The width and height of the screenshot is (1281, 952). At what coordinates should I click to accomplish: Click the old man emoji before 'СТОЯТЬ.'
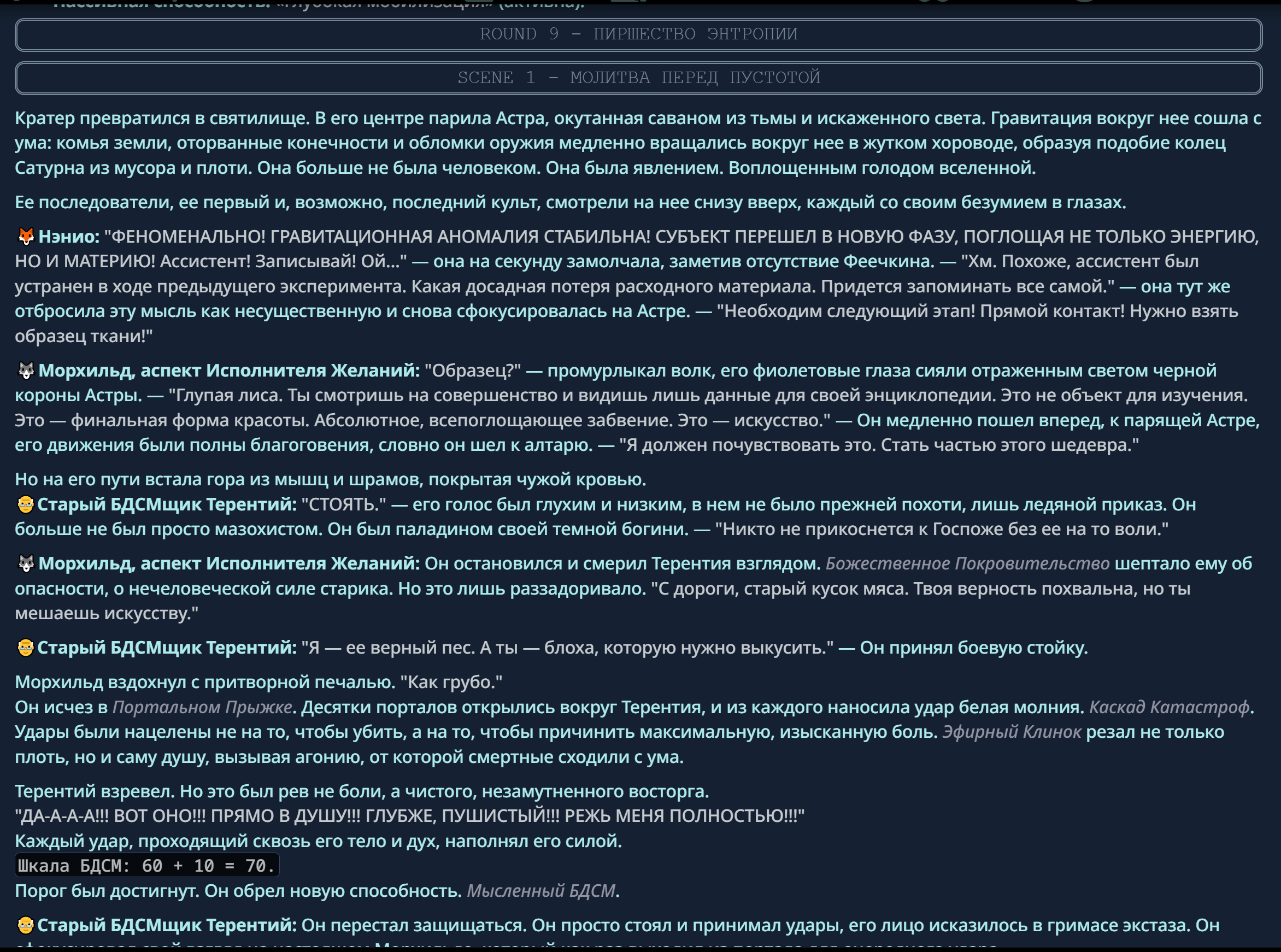click(x=25, y=504)
